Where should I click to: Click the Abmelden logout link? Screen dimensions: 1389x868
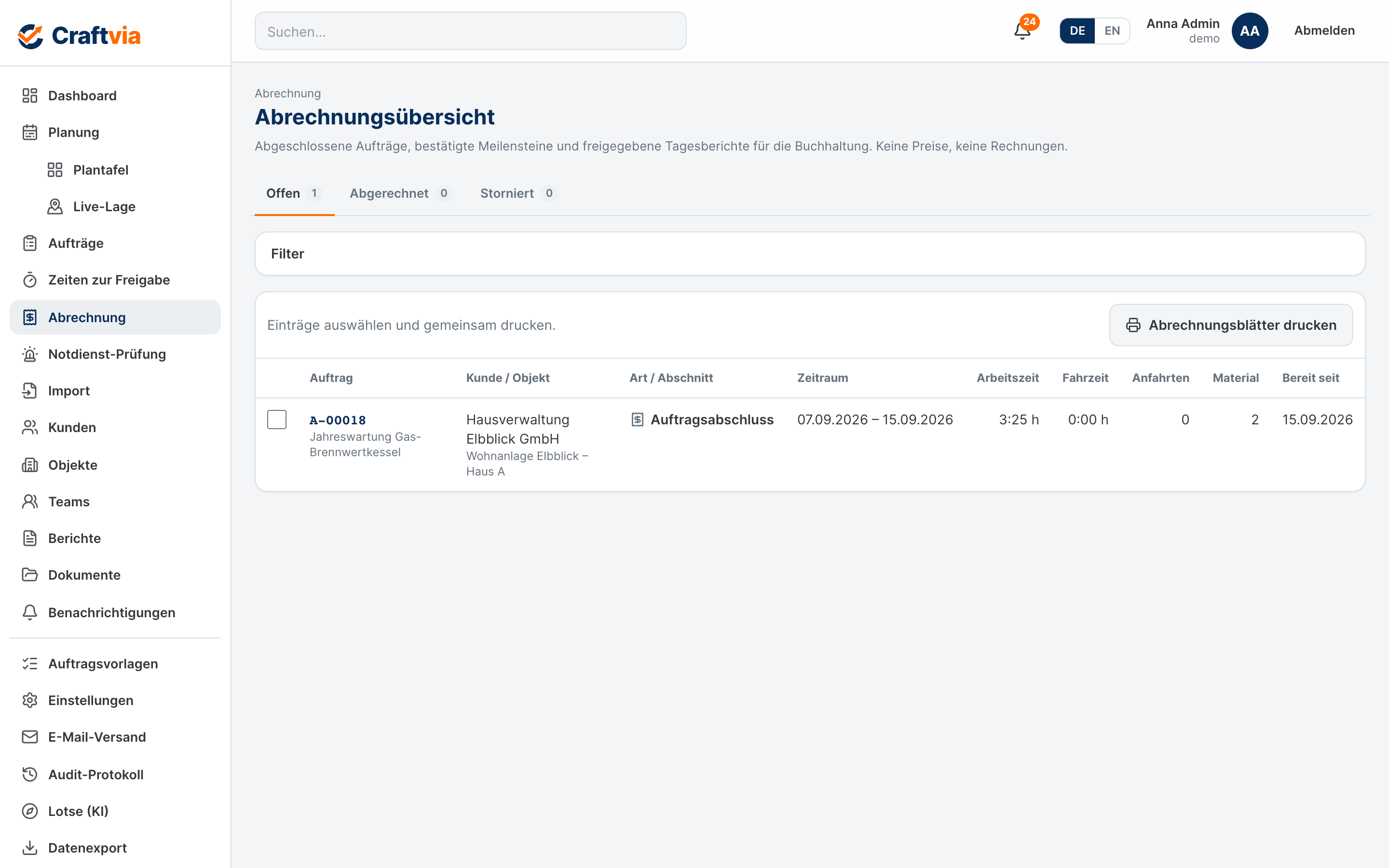(x=1324, y=31)
